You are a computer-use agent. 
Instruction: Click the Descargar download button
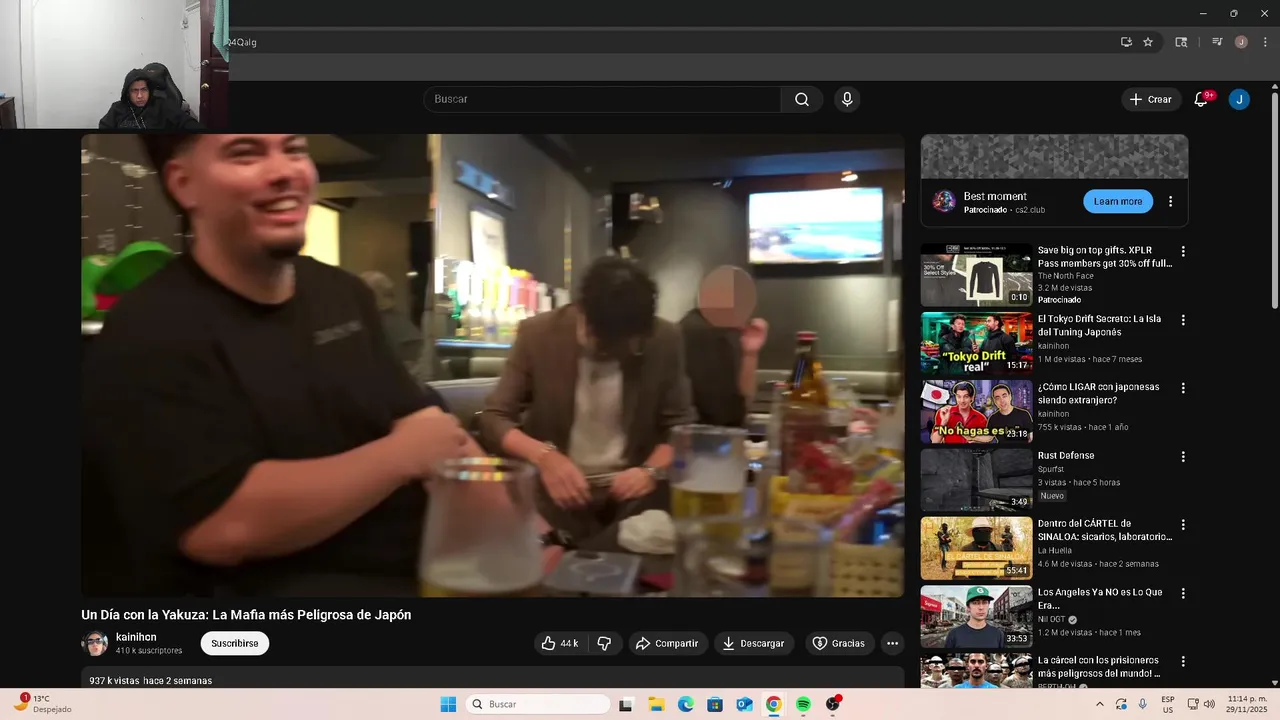coord(754,643)
